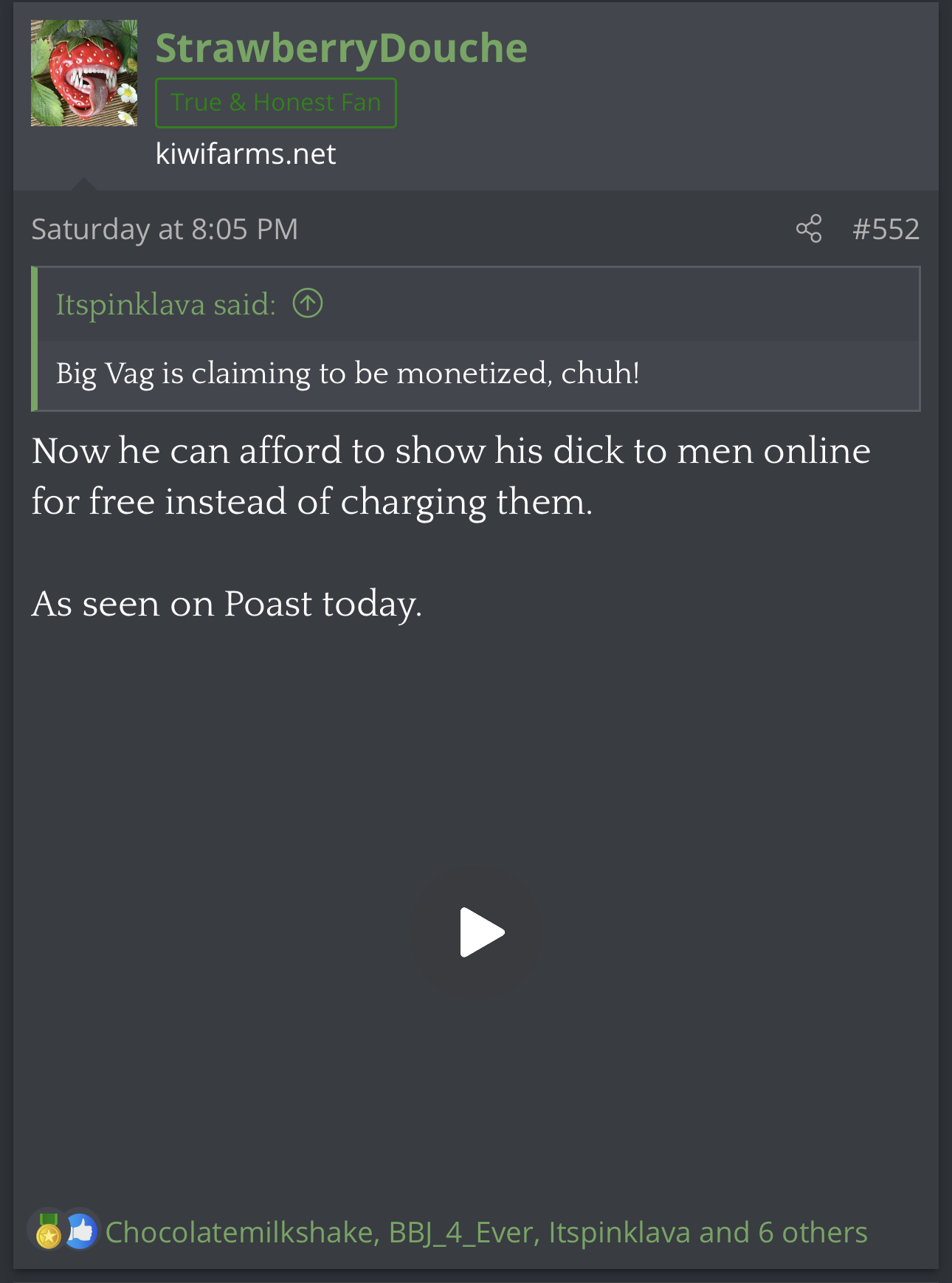Jump to the quoted post via the up-arrow icon
This screenshot has width=952, height=1283.
tap(308, 303)
